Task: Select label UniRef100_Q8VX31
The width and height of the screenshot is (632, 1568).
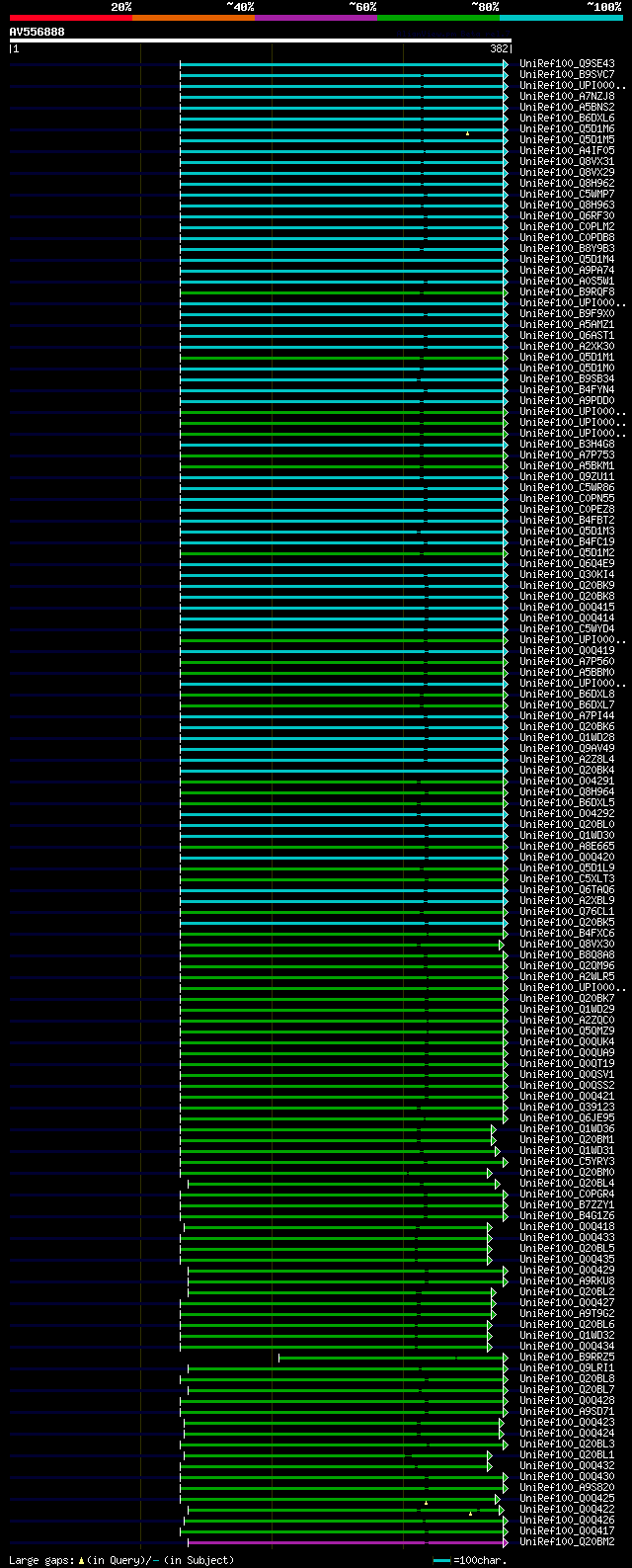Action: [567, 161]
